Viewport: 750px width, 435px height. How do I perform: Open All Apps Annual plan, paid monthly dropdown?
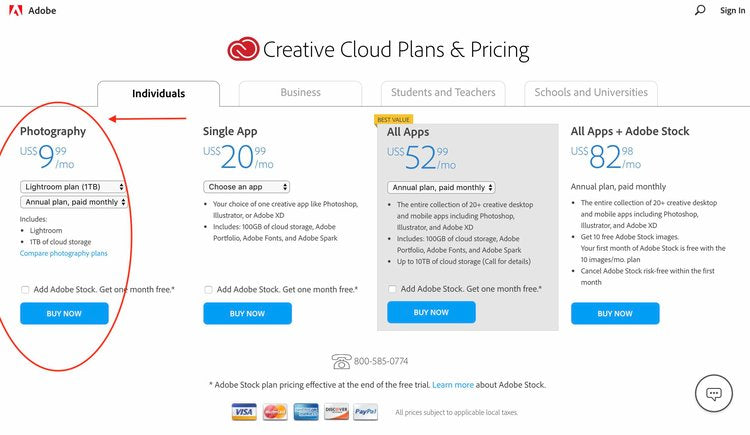click(x=441, y=188)
